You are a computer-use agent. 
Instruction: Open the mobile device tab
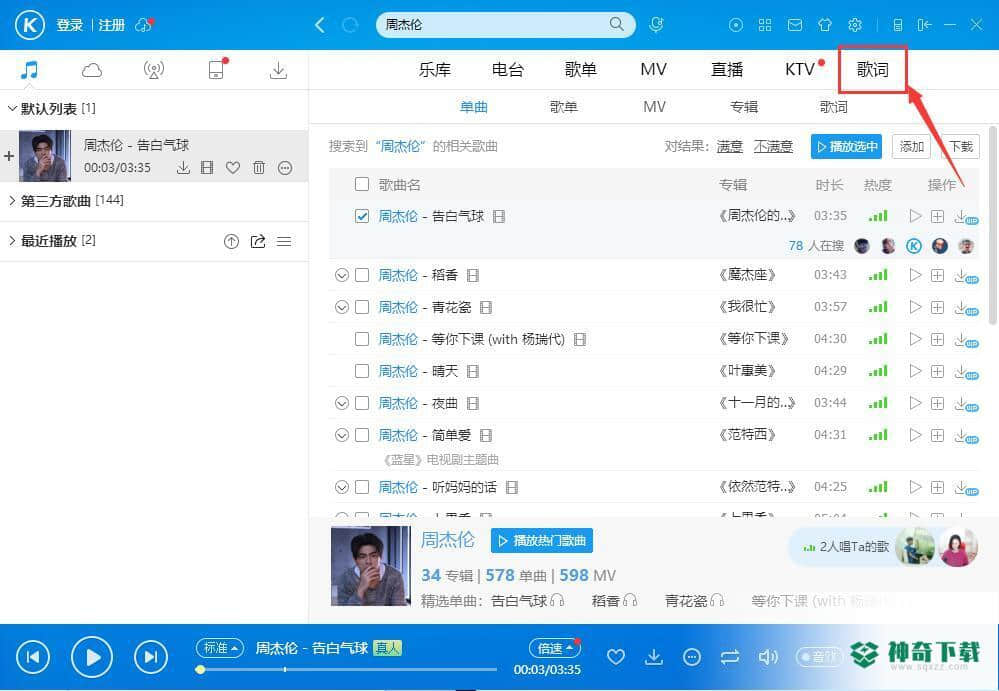217,69
